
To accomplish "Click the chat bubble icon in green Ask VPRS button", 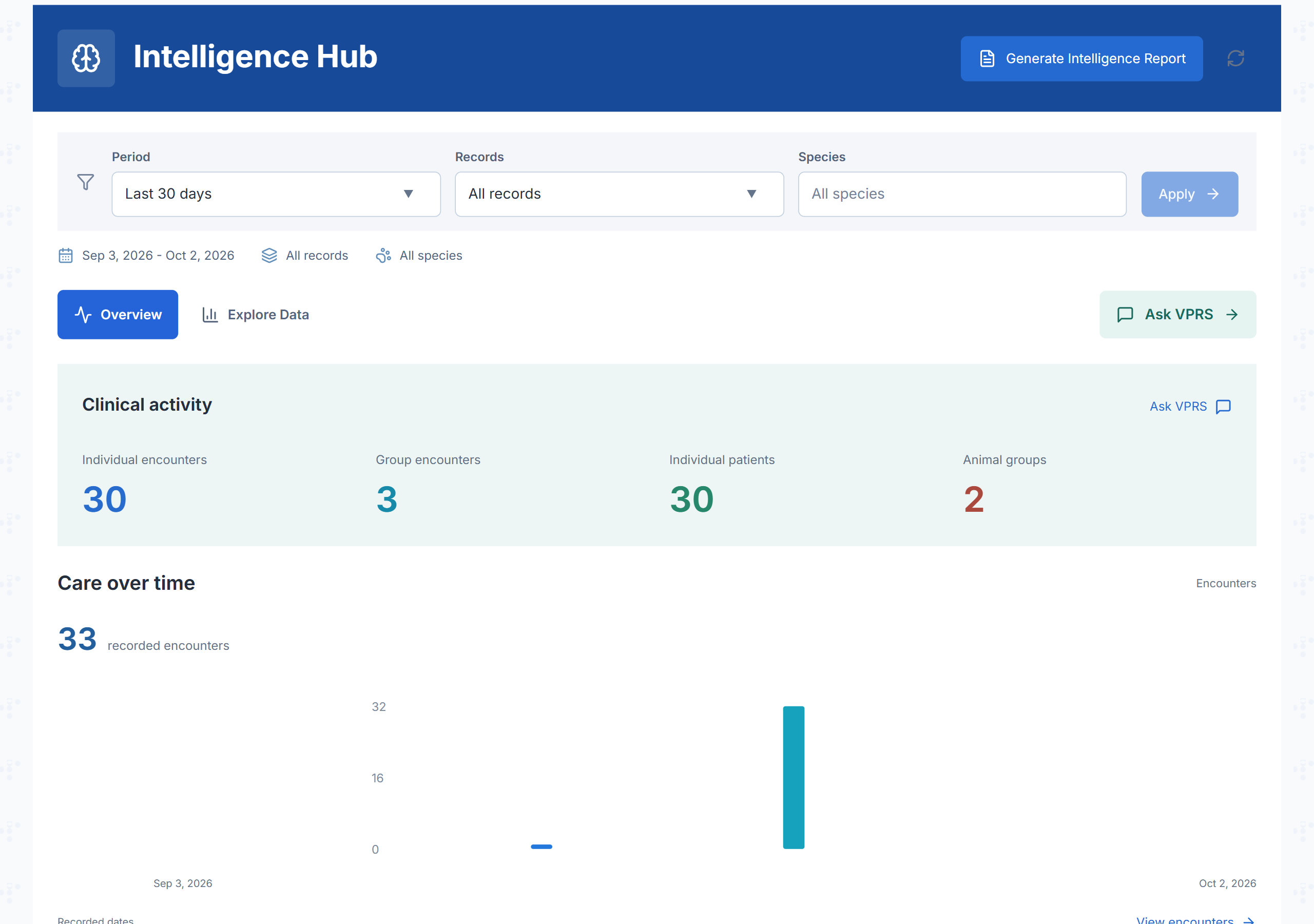I will tap(1125, 314).
